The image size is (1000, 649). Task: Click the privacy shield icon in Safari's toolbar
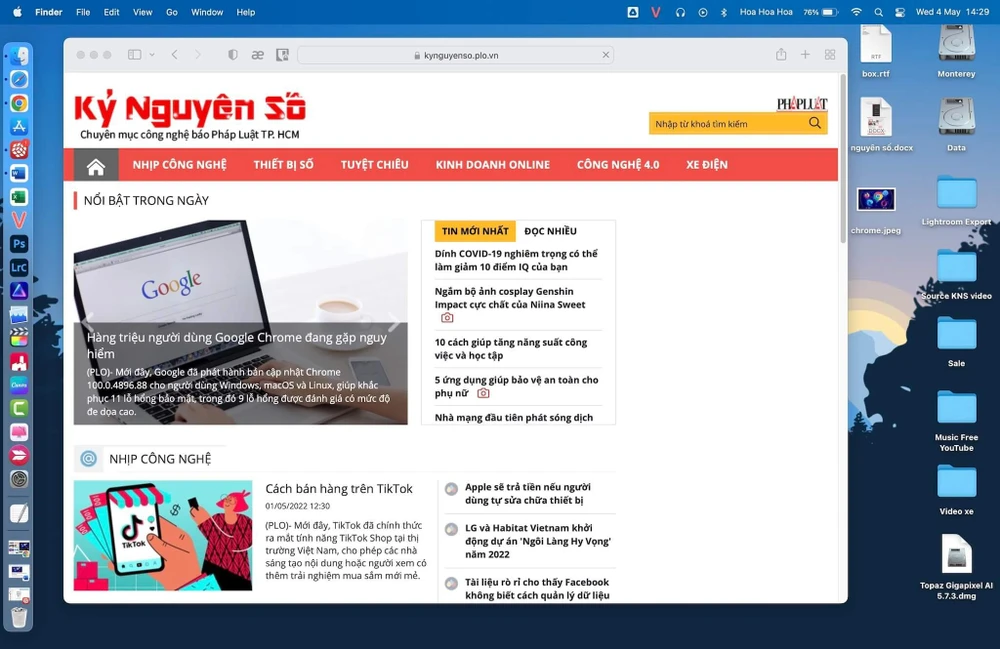(233, 55)
